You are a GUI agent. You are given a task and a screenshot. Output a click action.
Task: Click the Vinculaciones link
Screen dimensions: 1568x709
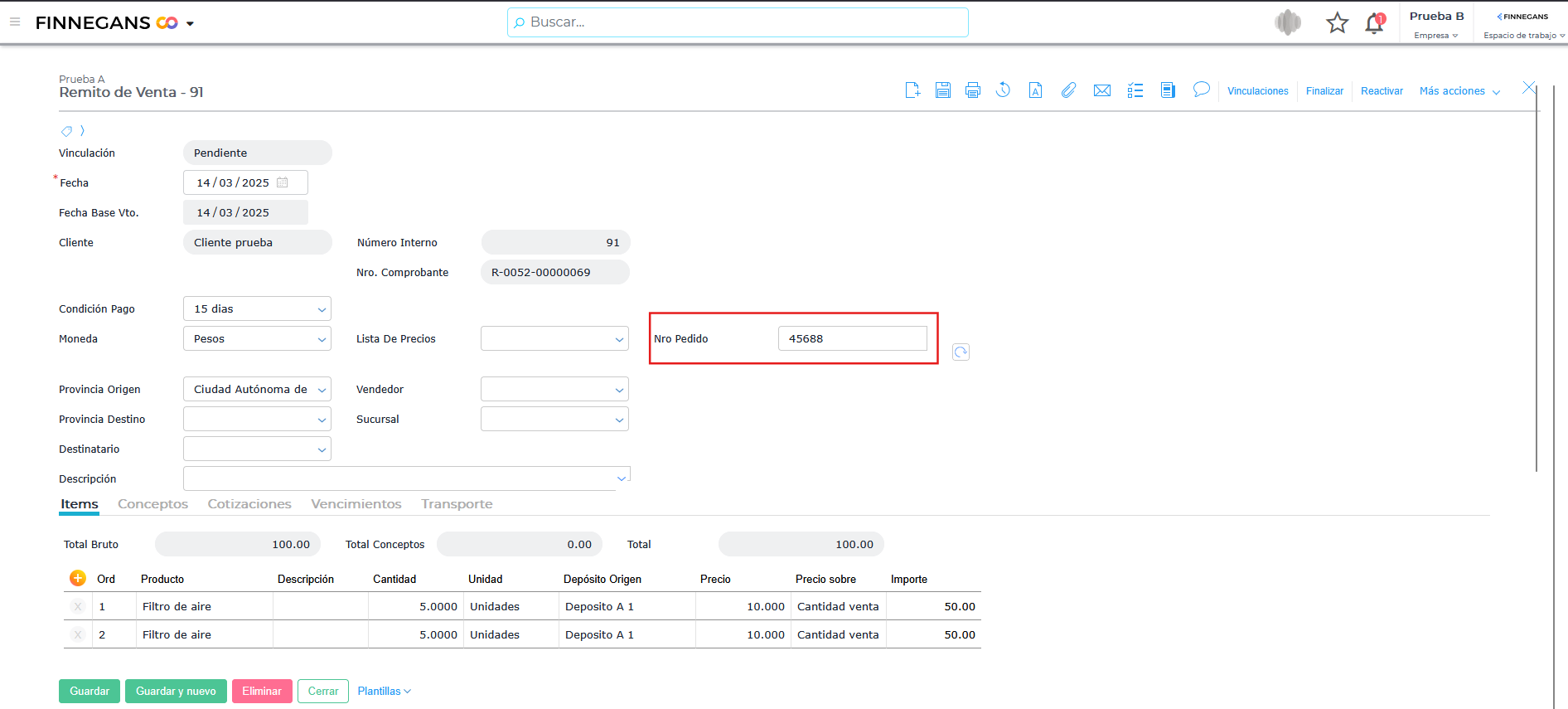coord(1257,91)
